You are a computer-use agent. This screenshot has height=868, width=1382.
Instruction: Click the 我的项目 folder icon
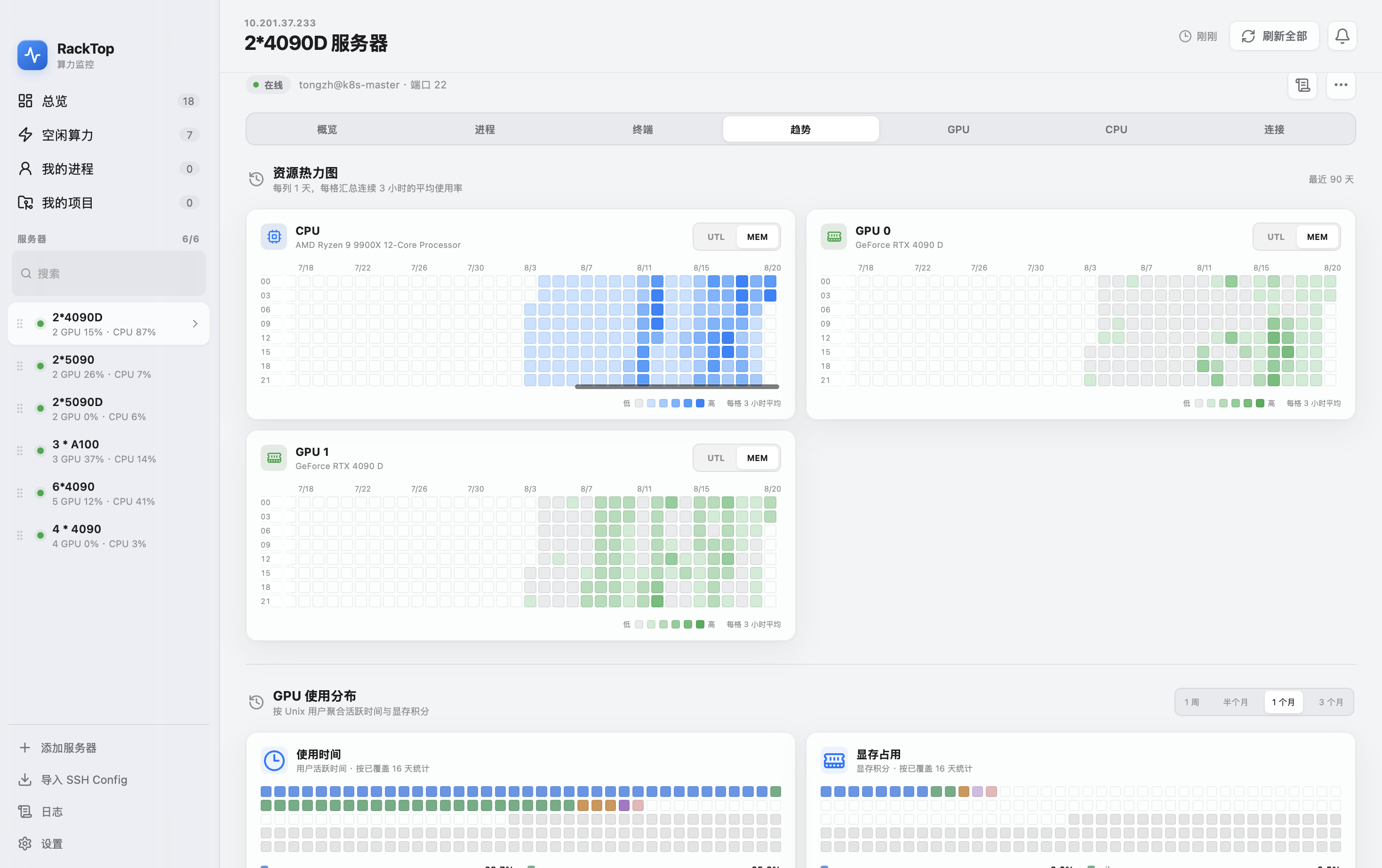pos(25,202)
